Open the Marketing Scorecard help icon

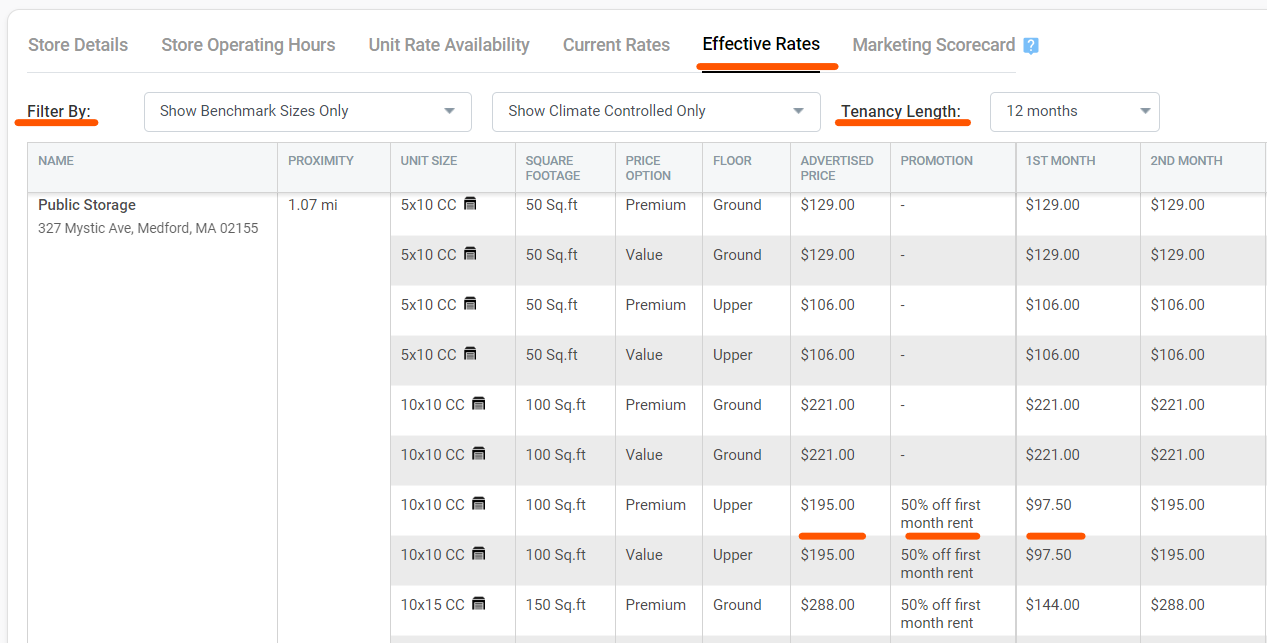1031,46
